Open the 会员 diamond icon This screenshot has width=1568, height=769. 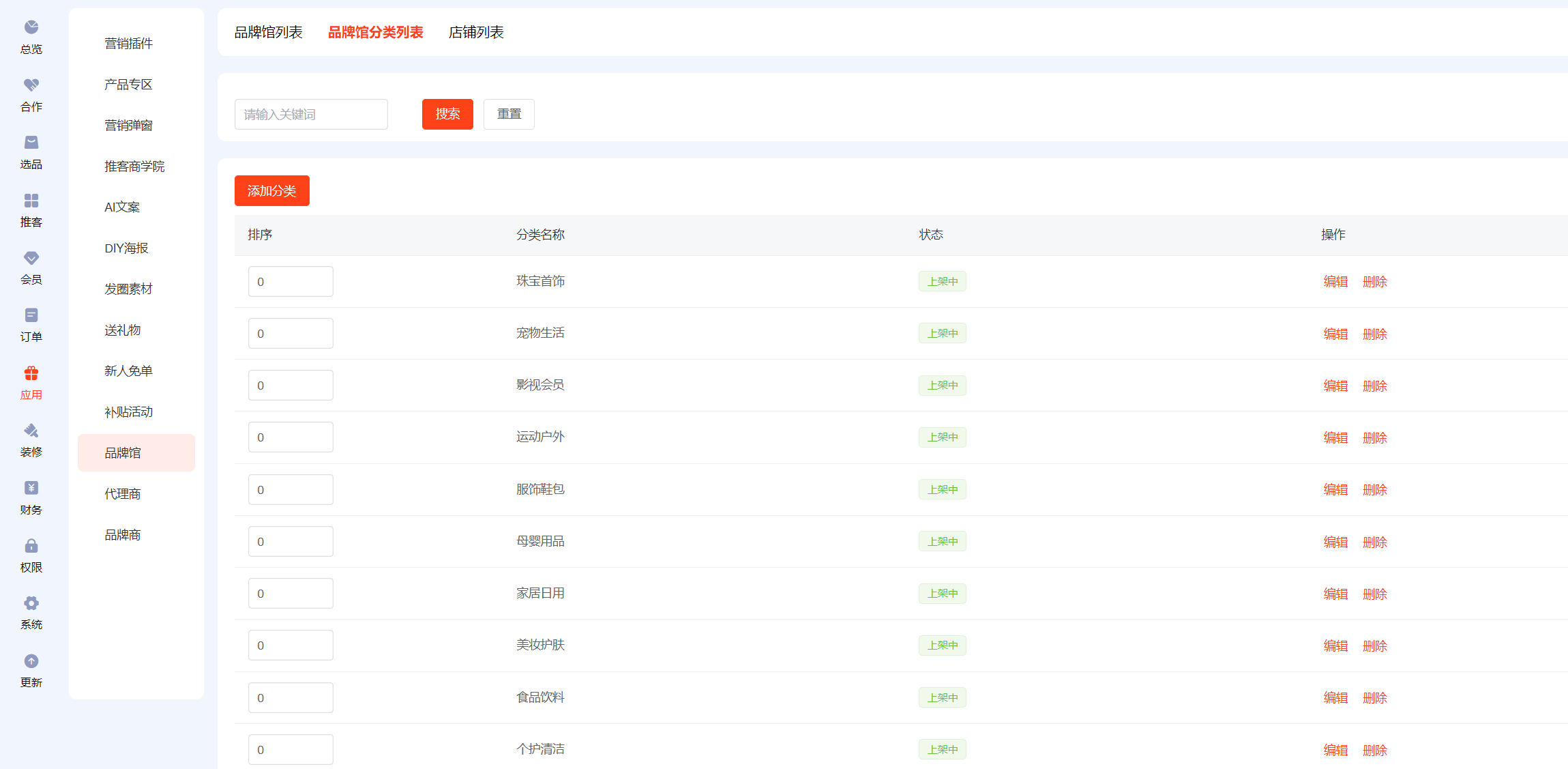point(31,258)
